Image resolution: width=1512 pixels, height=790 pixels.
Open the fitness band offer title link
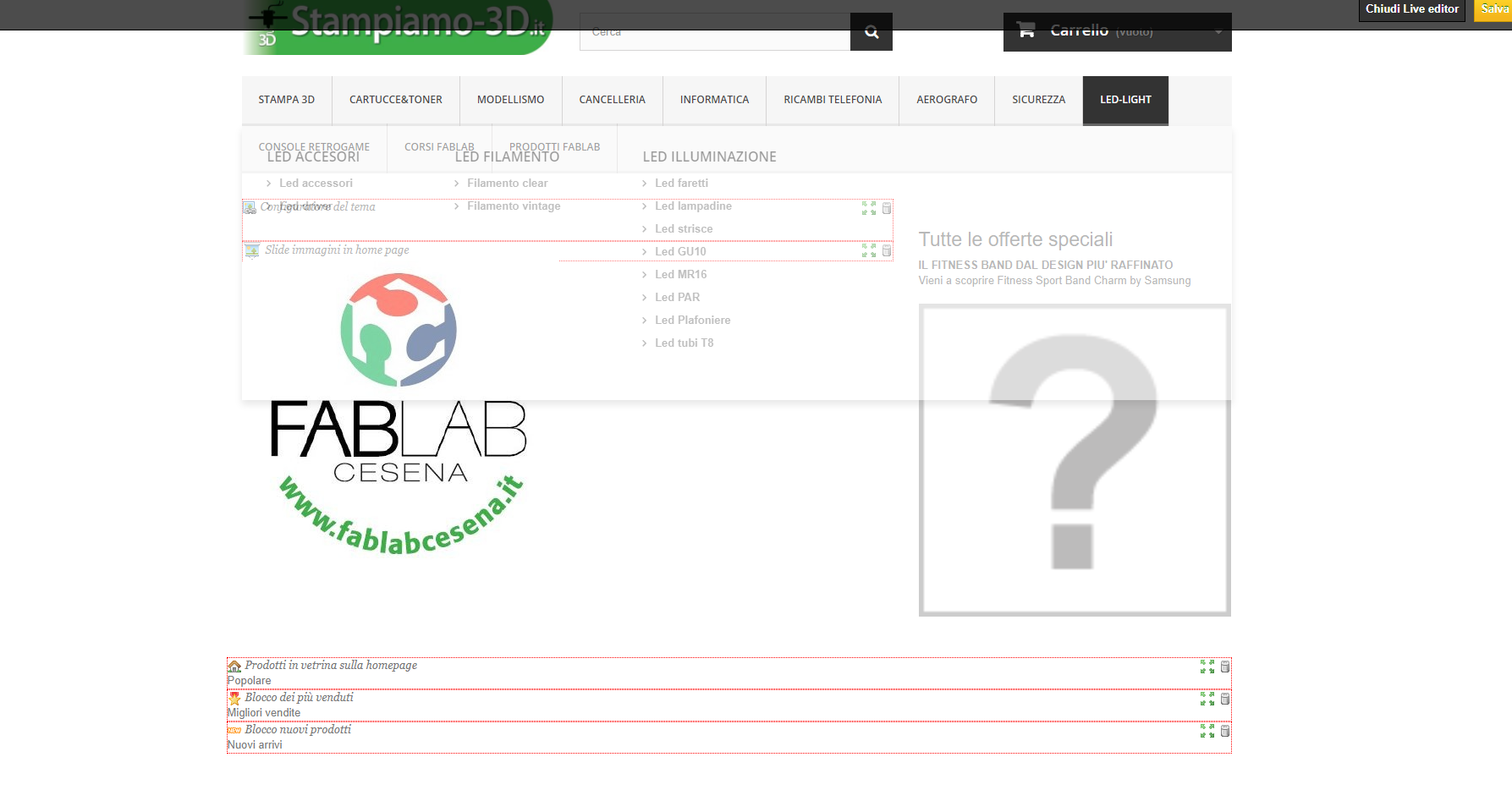click(1046, 266)
